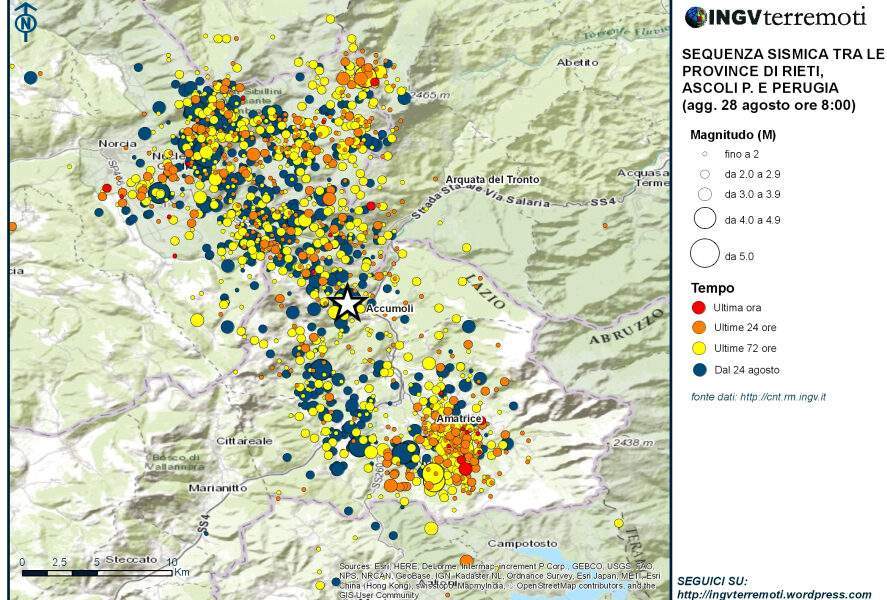The height and width of the screenshot is (600, 887).
Task: Click the 'Norcia' town label
Action: coord(117,144)
